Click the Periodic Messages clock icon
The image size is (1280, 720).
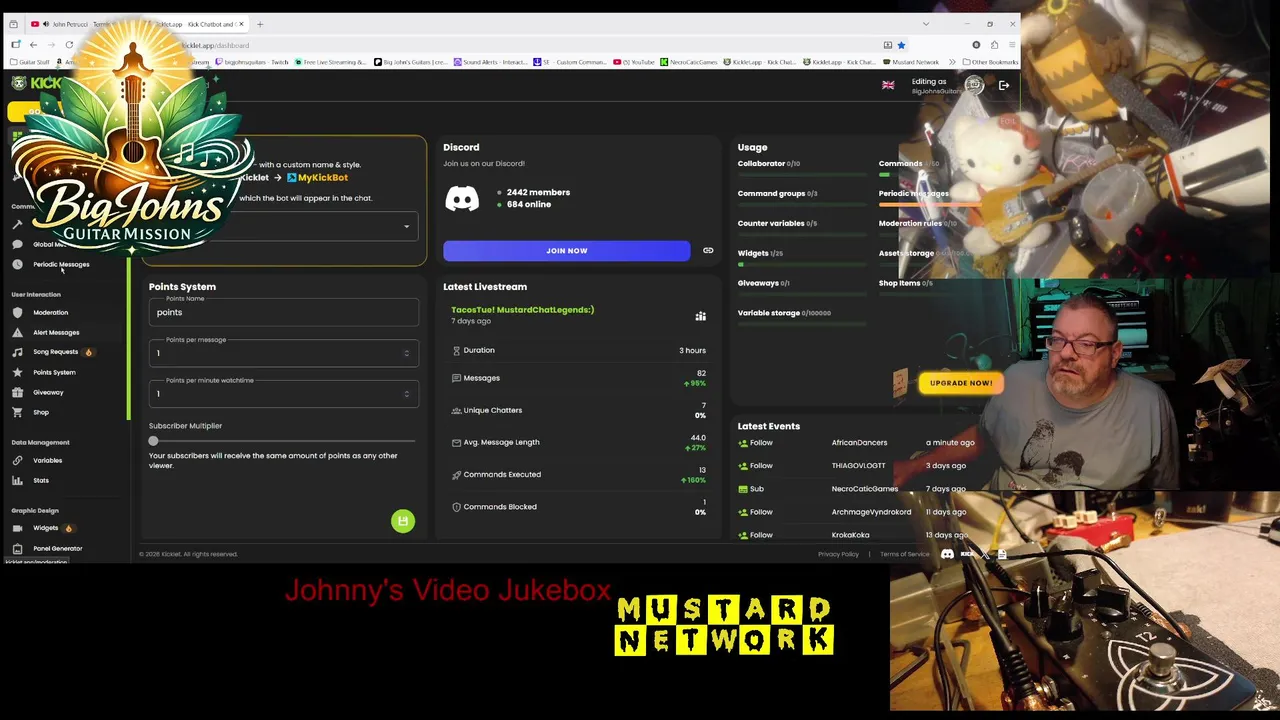tap(17, 264)
